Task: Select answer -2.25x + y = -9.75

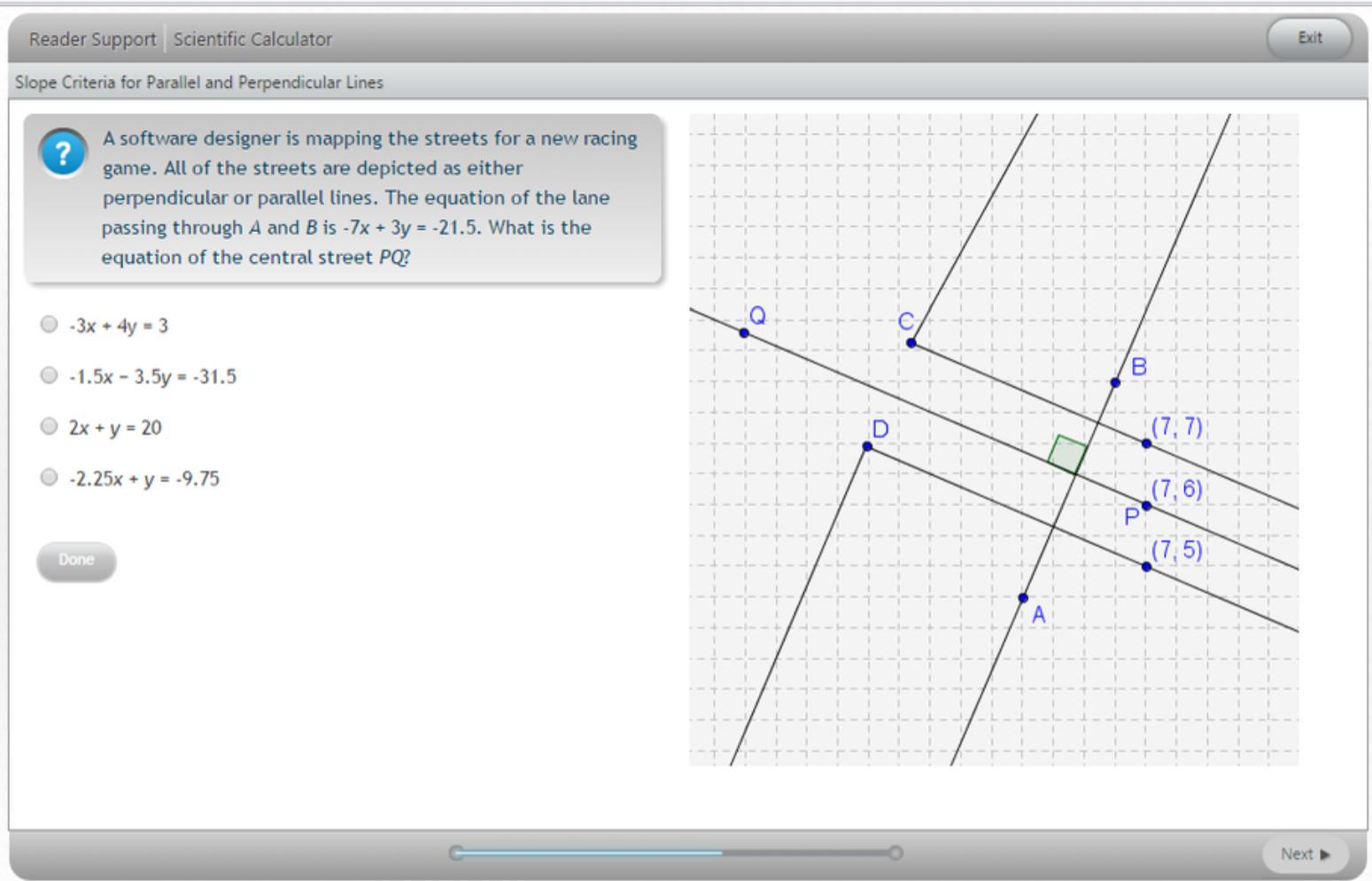Action: (x=49, y=478)
